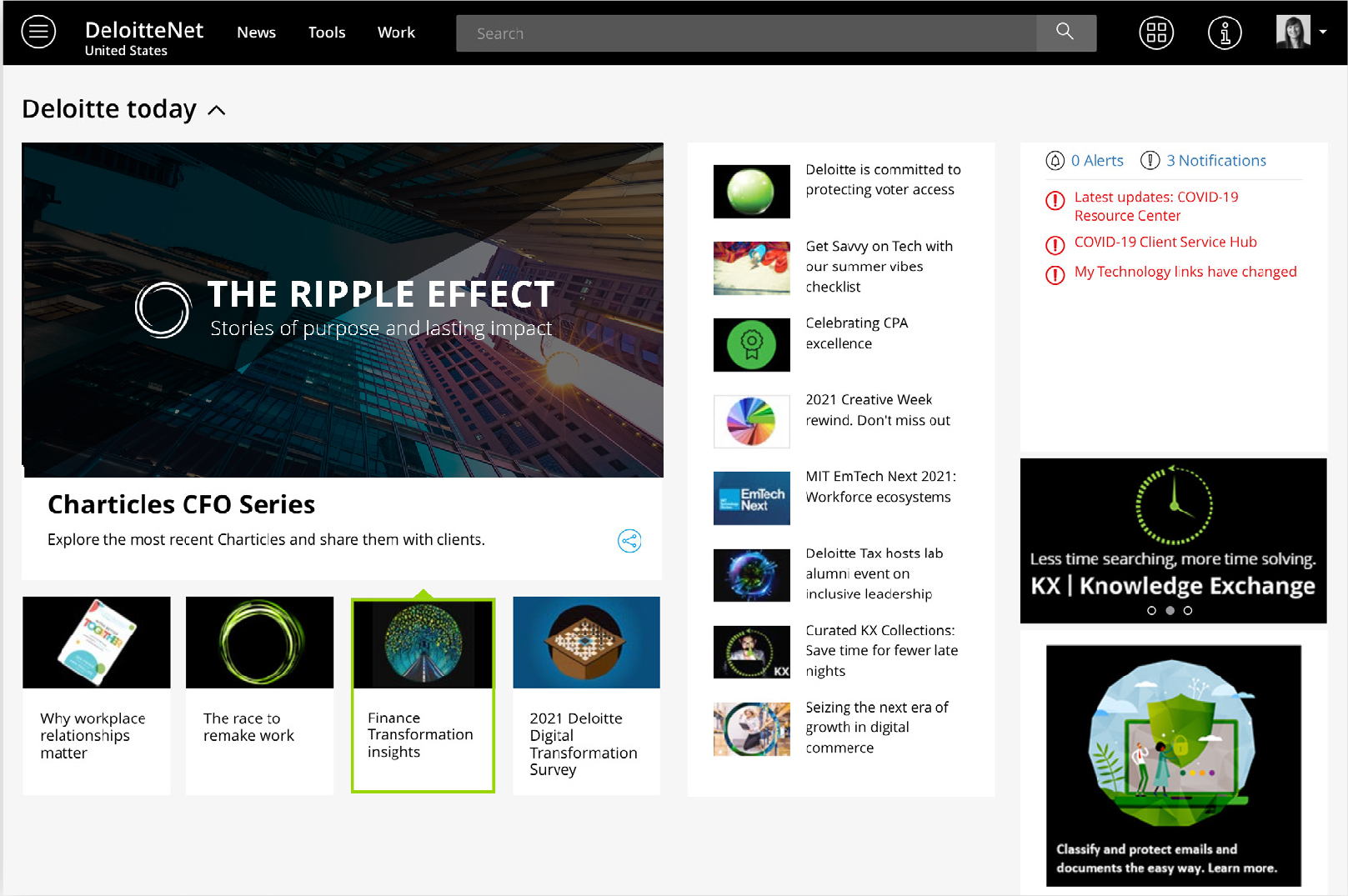
Task: Click the search magnifier button
Action: [x=1065, y=33]
